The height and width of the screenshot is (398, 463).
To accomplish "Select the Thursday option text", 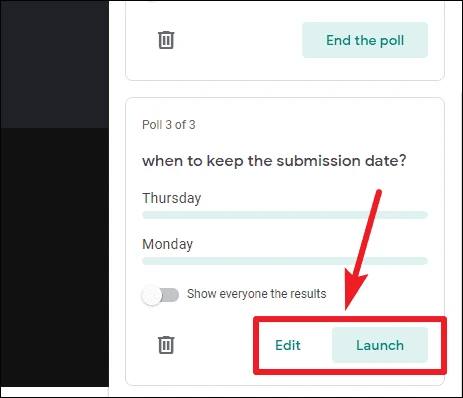I will pyautogui.click(x=172, y=198).
